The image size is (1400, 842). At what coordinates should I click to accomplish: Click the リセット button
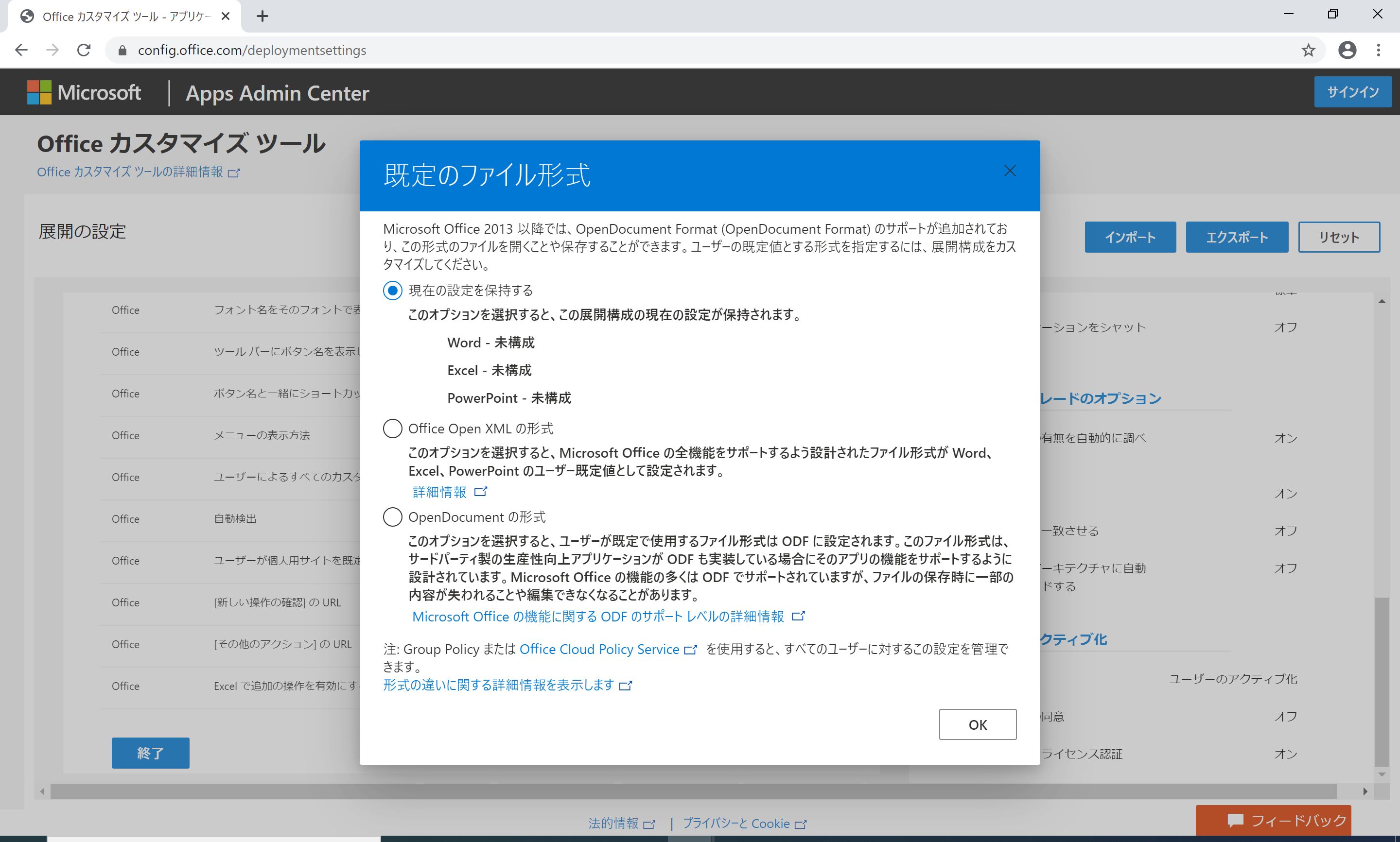click(x=1339, y=237)
